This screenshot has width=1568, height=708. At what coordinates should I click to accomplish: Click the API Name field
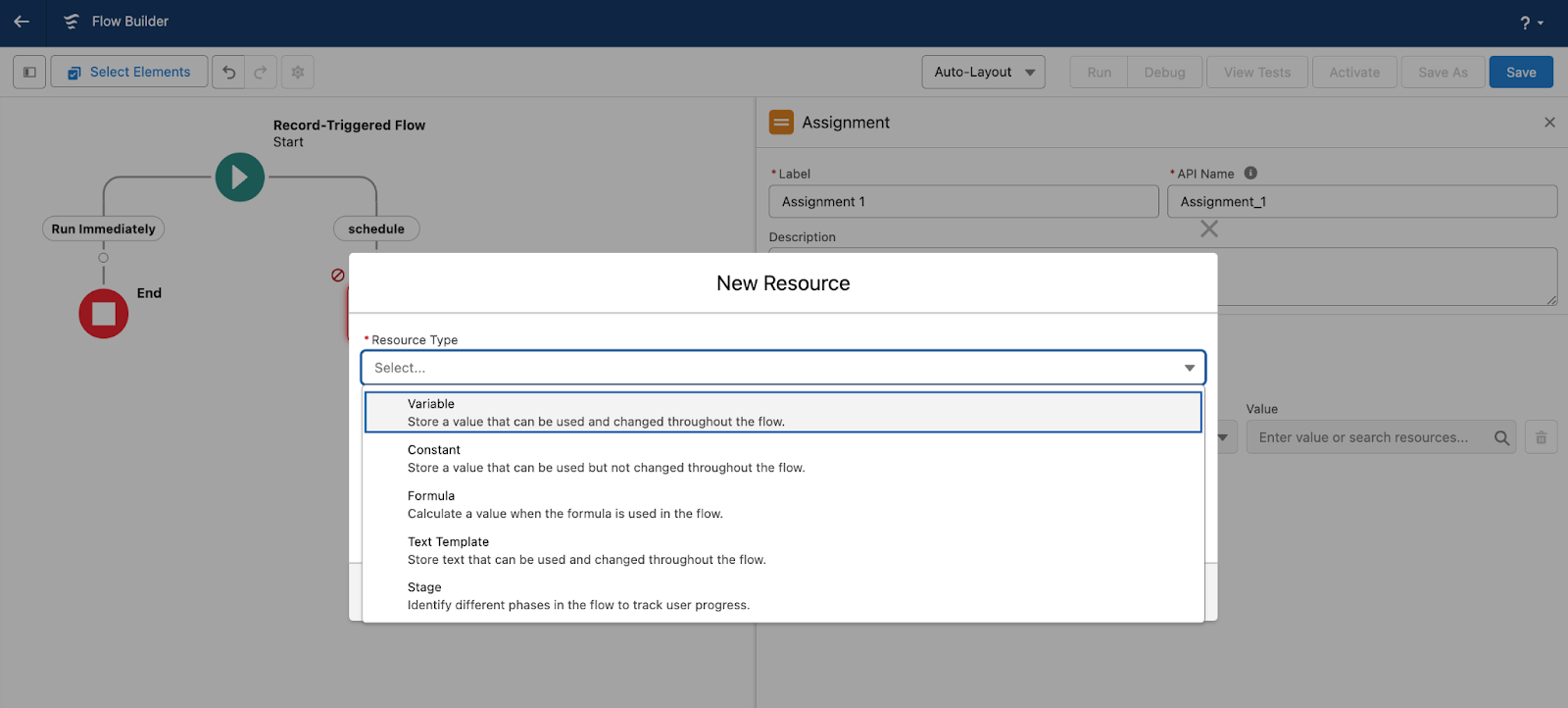(1362, 201)
